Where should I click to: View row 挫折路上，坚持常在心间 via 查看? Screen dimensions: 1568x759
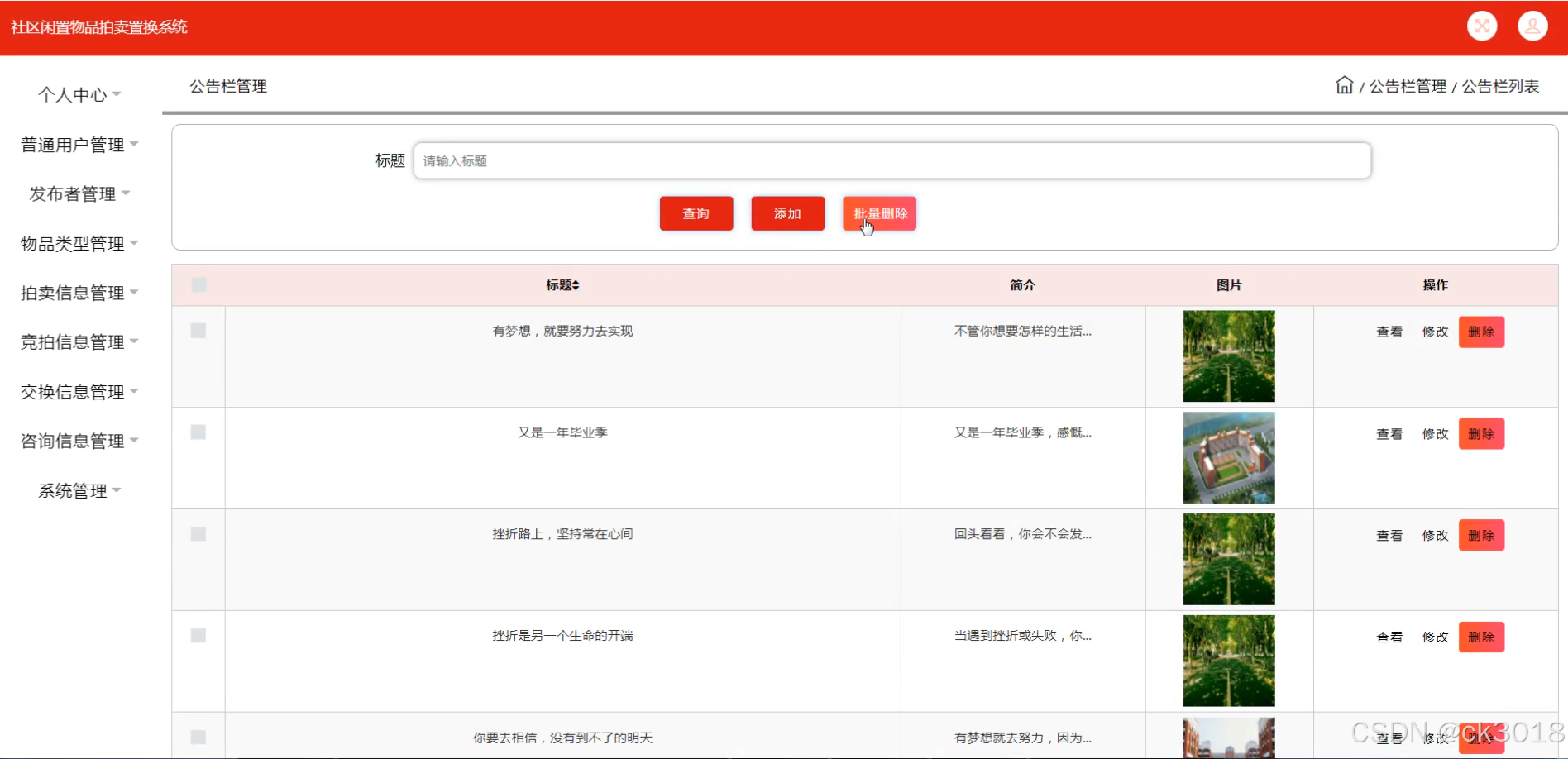[x=1389, y=536]
